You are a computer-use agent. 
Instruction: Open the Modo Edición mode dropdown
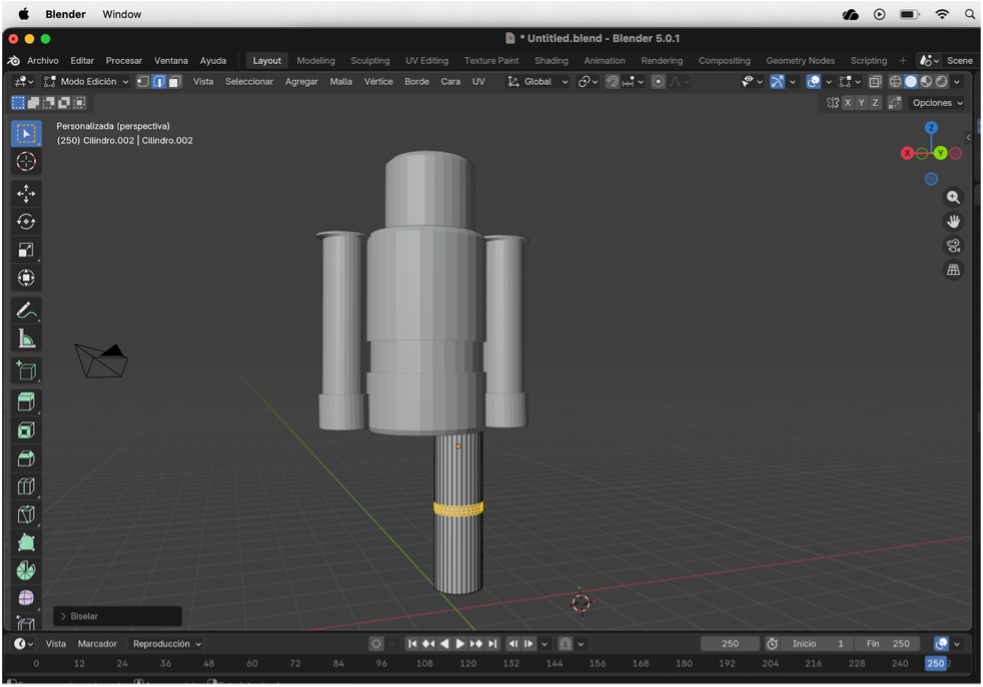point(87,82)
